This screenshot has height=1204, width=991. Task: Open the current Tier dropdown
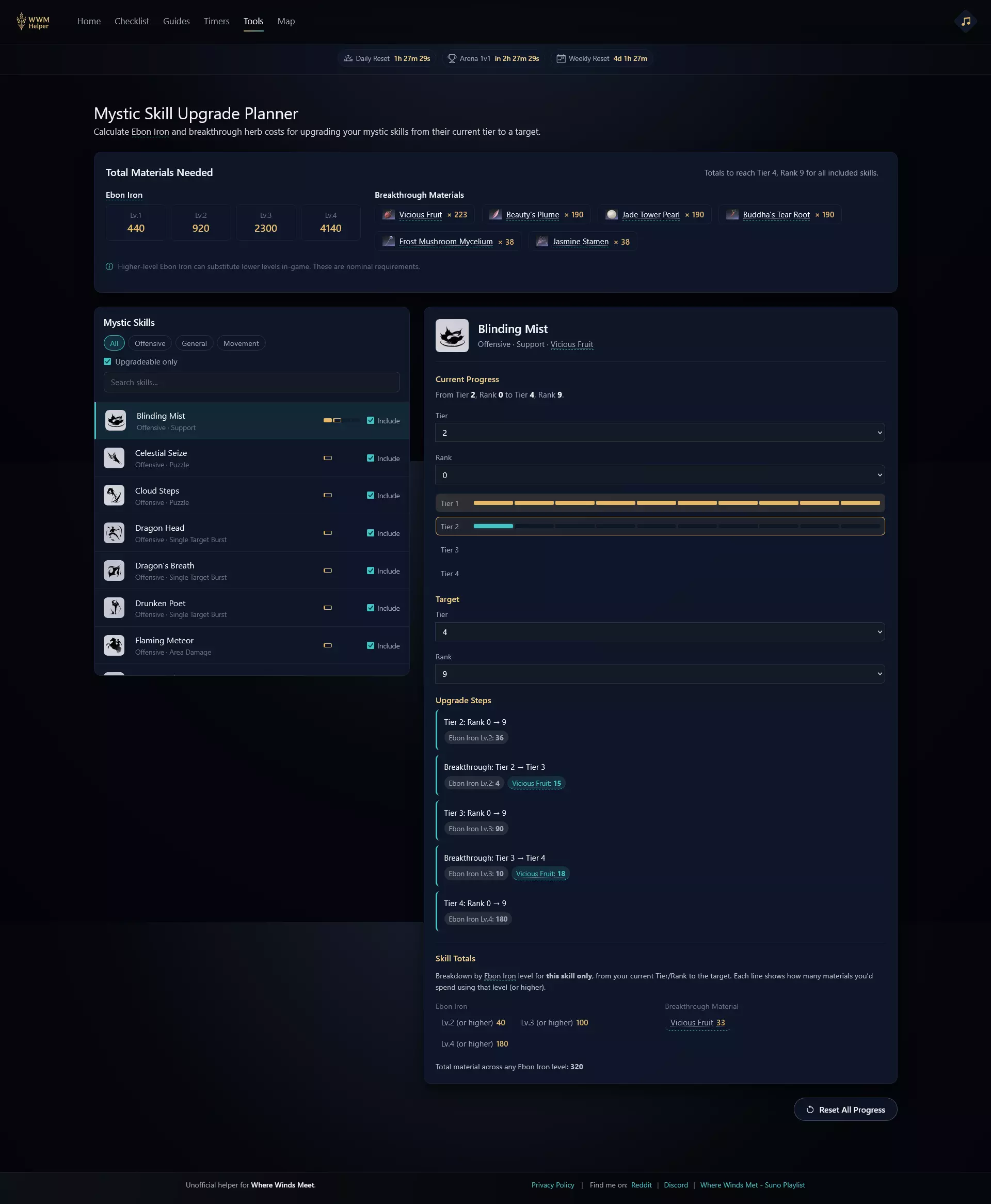pyautogui.click(x=659, y=433)
